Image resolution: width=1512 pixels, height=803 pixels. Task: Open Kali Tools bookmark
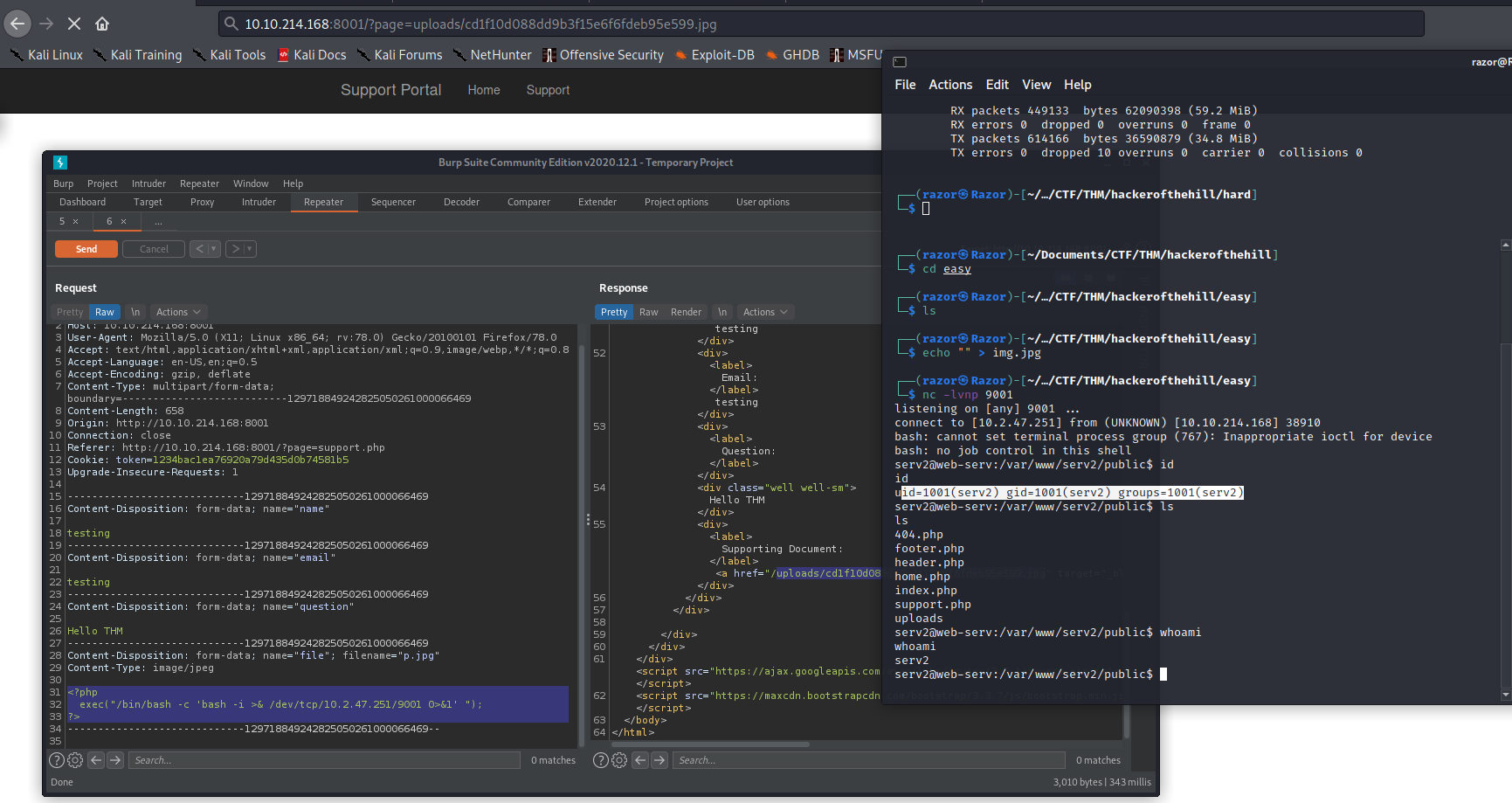click(229, 55)
